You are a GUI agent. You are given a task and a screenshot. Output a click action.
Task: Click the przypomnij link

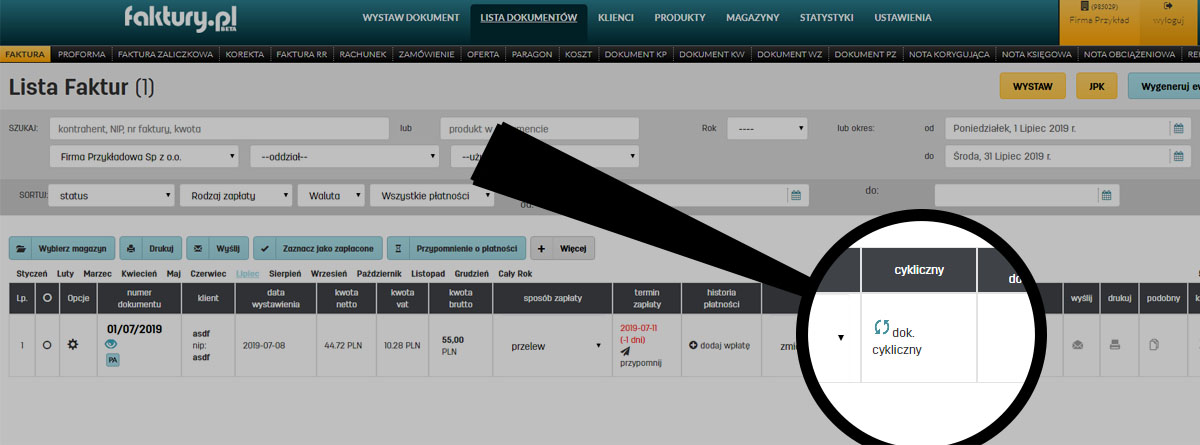coord(640,365)
